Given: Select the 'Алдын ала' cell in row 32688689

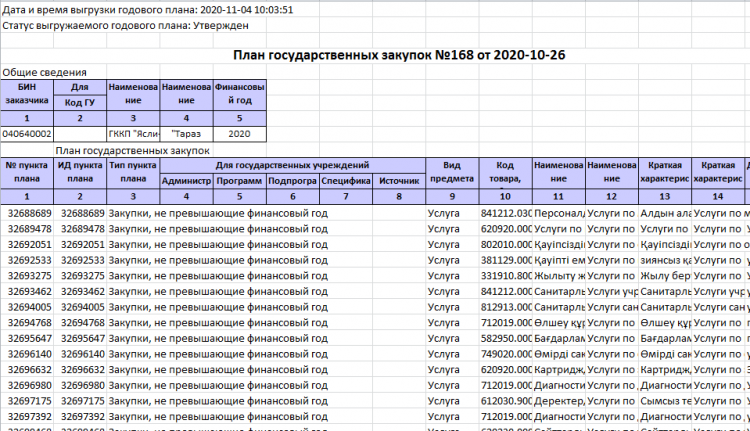Looking at the screenshot, I should tap(665, 213).
